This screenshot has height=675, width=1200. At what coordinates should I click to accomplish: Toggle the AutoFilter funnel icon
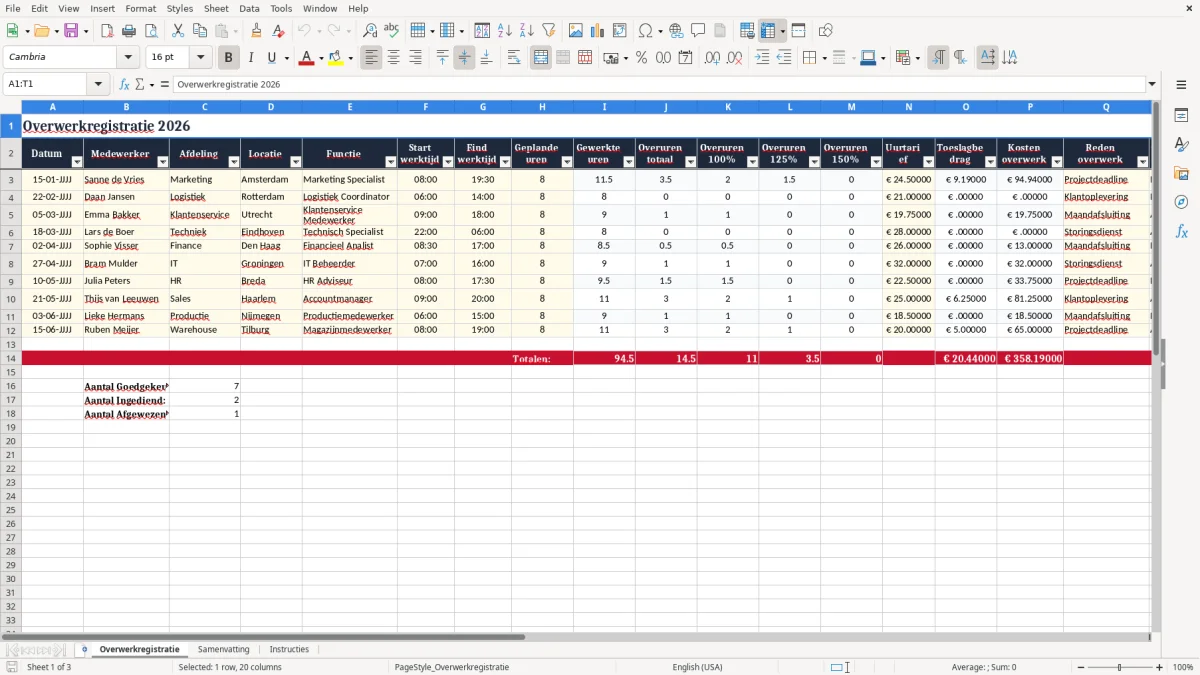[549, 31]
